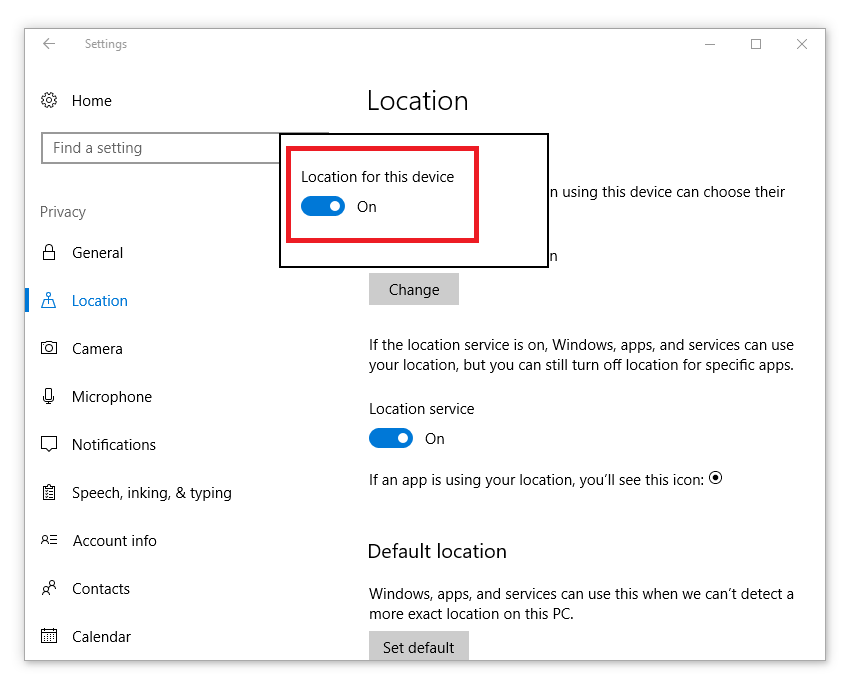
Task: Open the Camera icon in sidebar
Action: click(x=49, y=348)
